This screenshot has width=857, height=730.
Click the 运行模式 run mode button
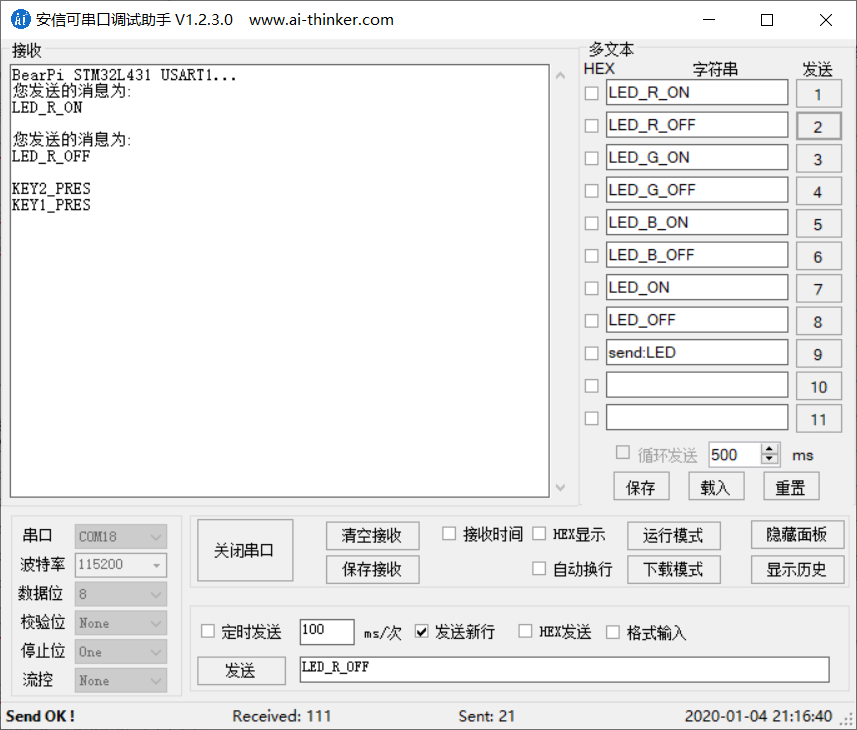tap(673, 535)
